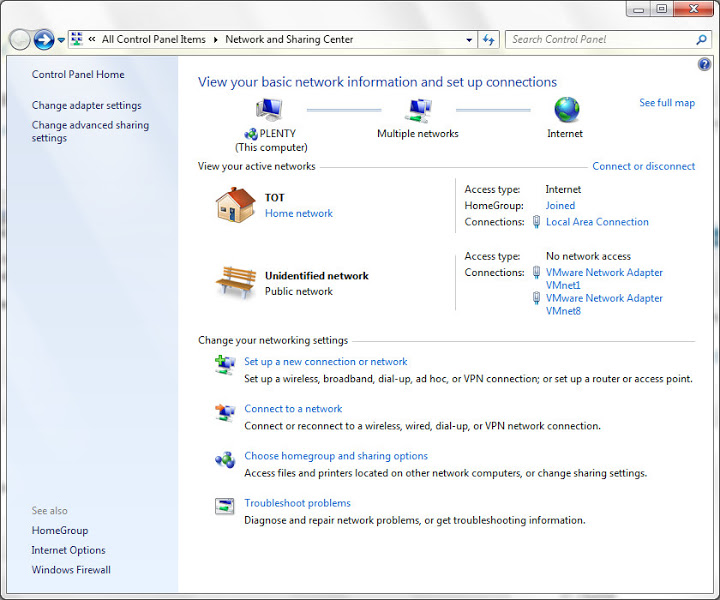The height and width of the screenshot is (600, 720).
Task: Click the Troubleshoot problems icon
Action: tap(225, 506)
